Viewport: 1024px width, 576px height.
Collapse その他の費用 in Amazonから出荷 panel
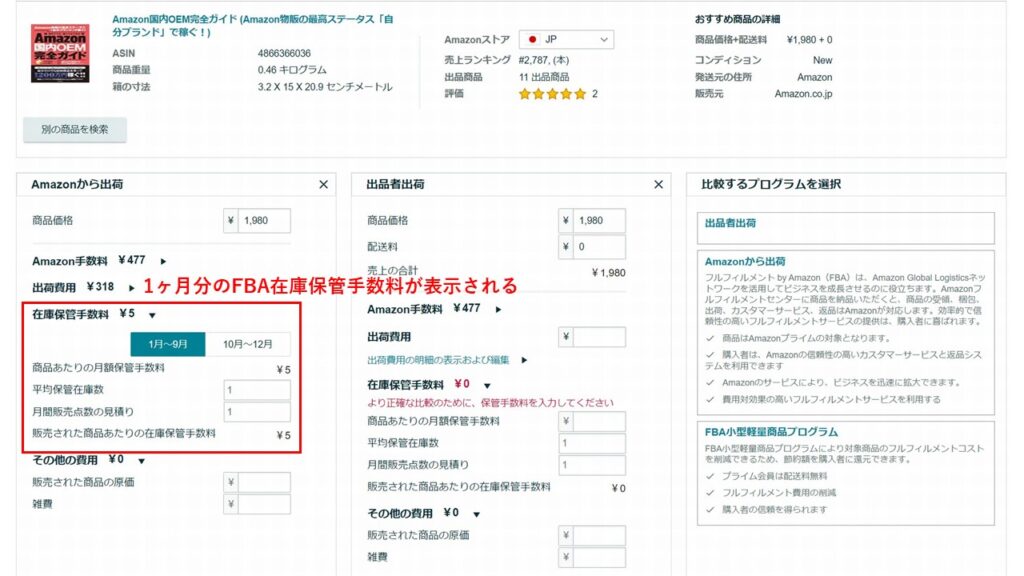(142, 461)
